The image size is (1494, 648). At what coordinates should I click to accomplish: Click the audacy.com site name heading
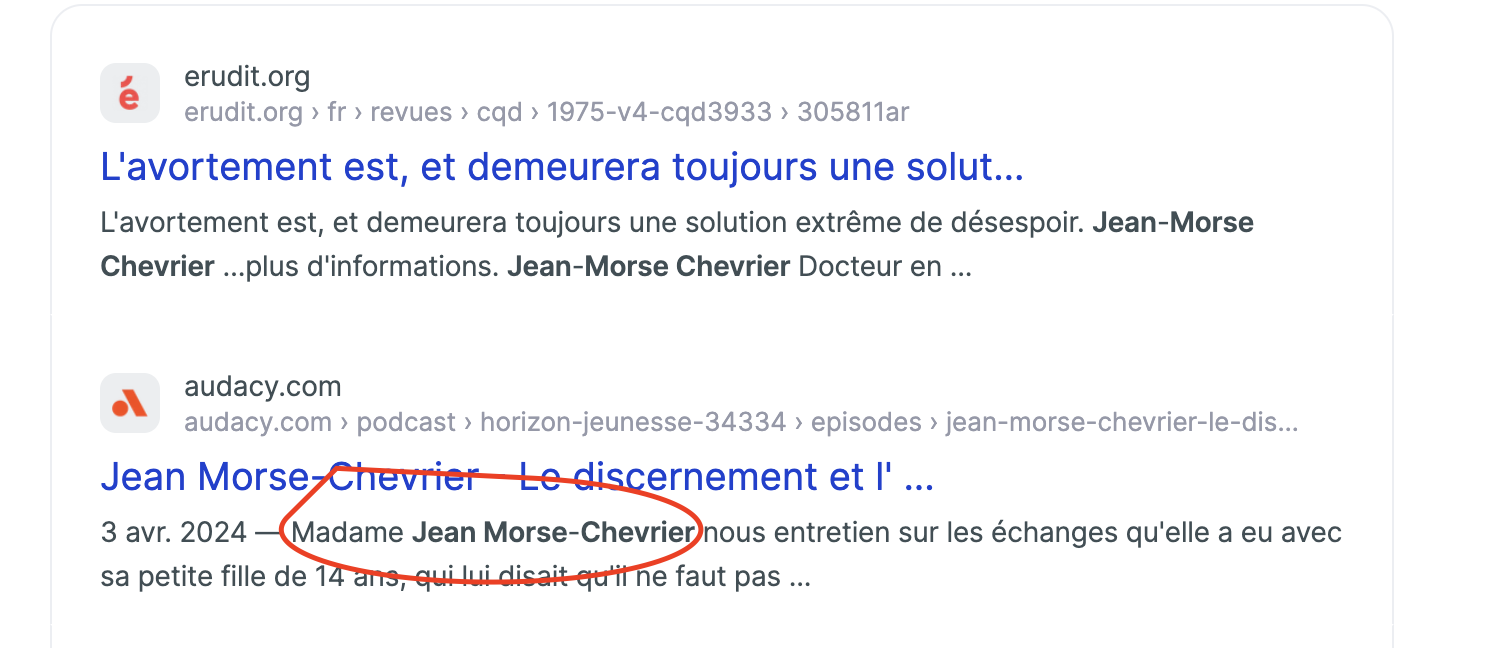[263, 386]
